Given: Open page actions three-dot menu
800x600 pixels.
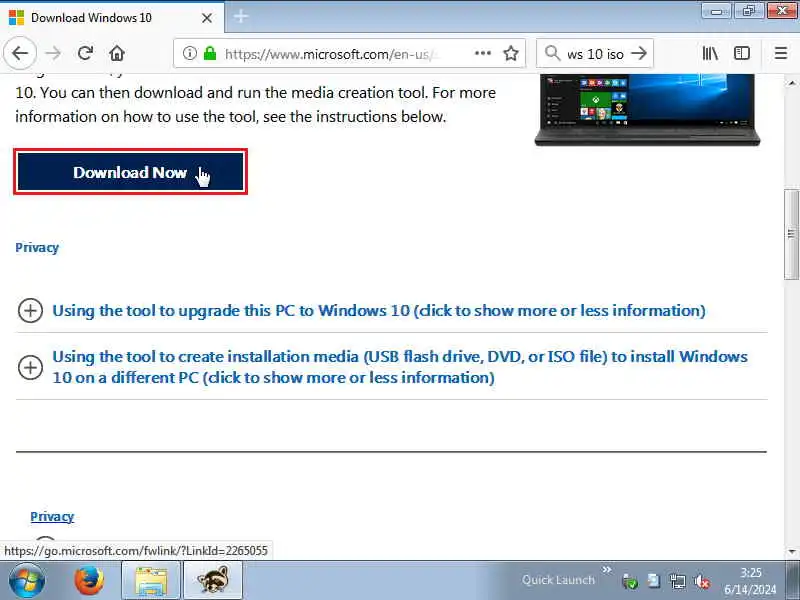Looking at the screenshot, I should pyautogui.click(x=483, y=53).
